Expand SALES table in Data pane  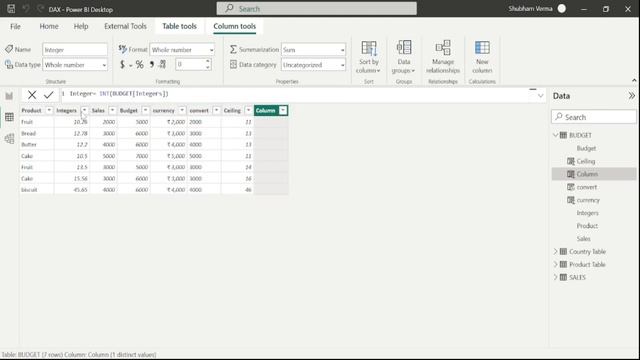tap(556, 277)
